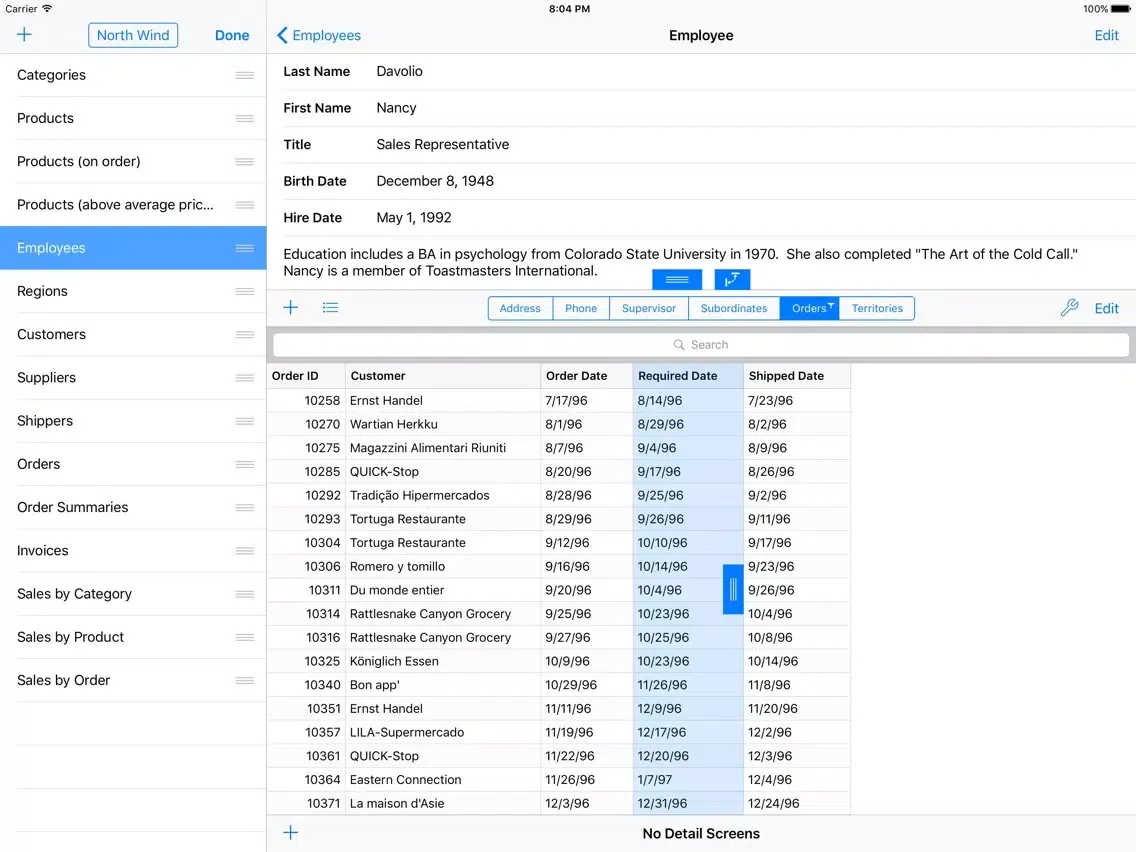Grab the reorder handle for Products (on order)
Viewport: 1136px width, 852px height.
pos(244,162)
